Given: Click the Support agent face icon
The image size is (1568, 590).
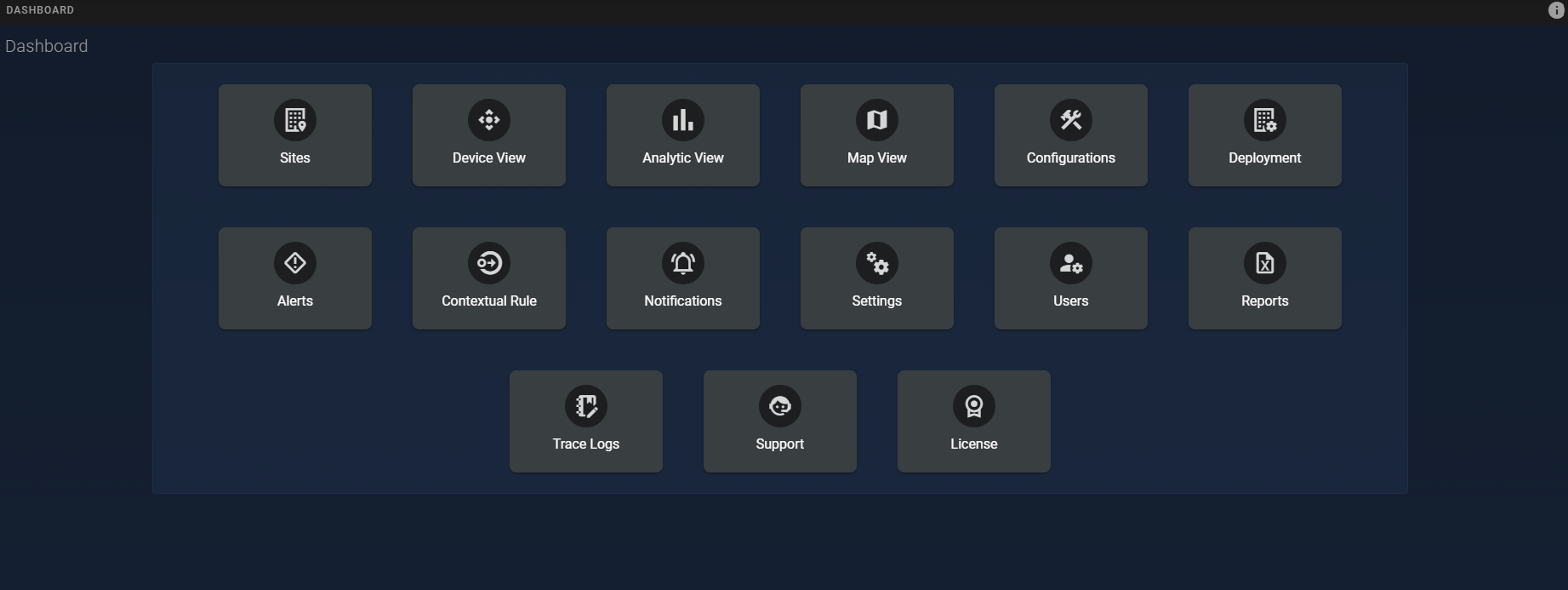Looking at the screenshot, I should point(780,406).
